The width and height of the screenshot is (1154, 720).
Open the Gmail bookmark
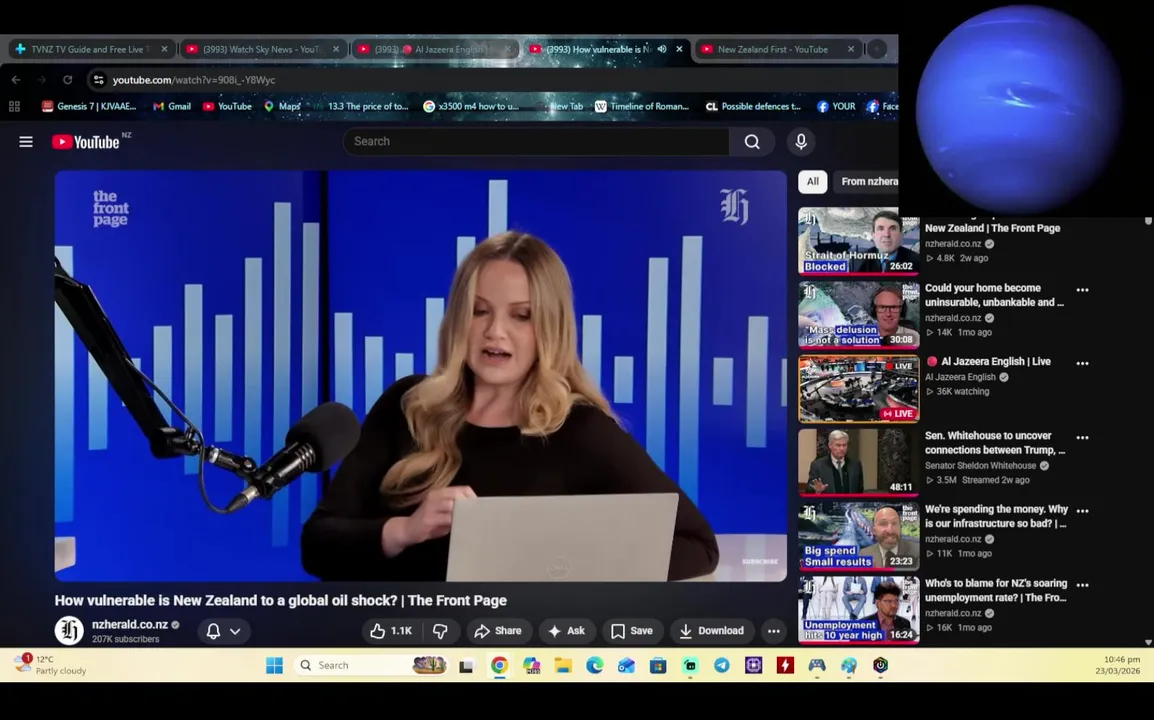point(171,106)
